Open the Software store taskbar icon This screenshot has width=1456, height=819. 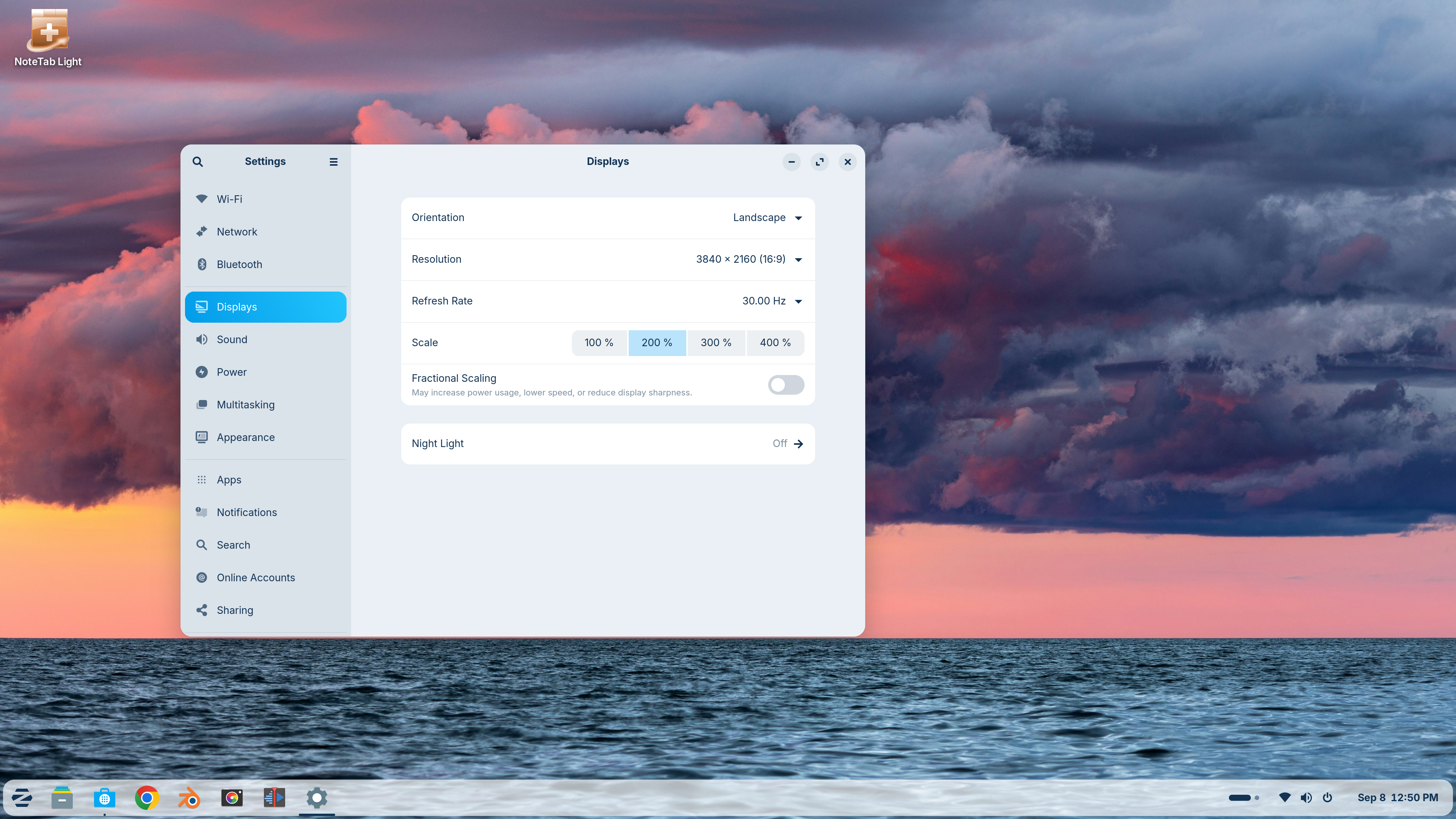point(105,797)
